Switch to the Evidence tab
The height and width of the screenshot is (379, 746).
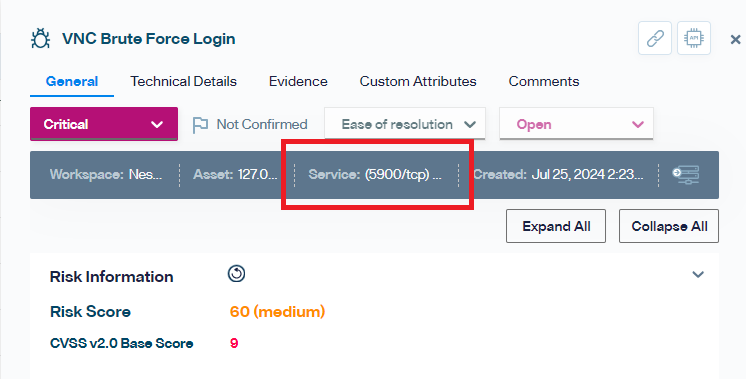coord(298,81)
